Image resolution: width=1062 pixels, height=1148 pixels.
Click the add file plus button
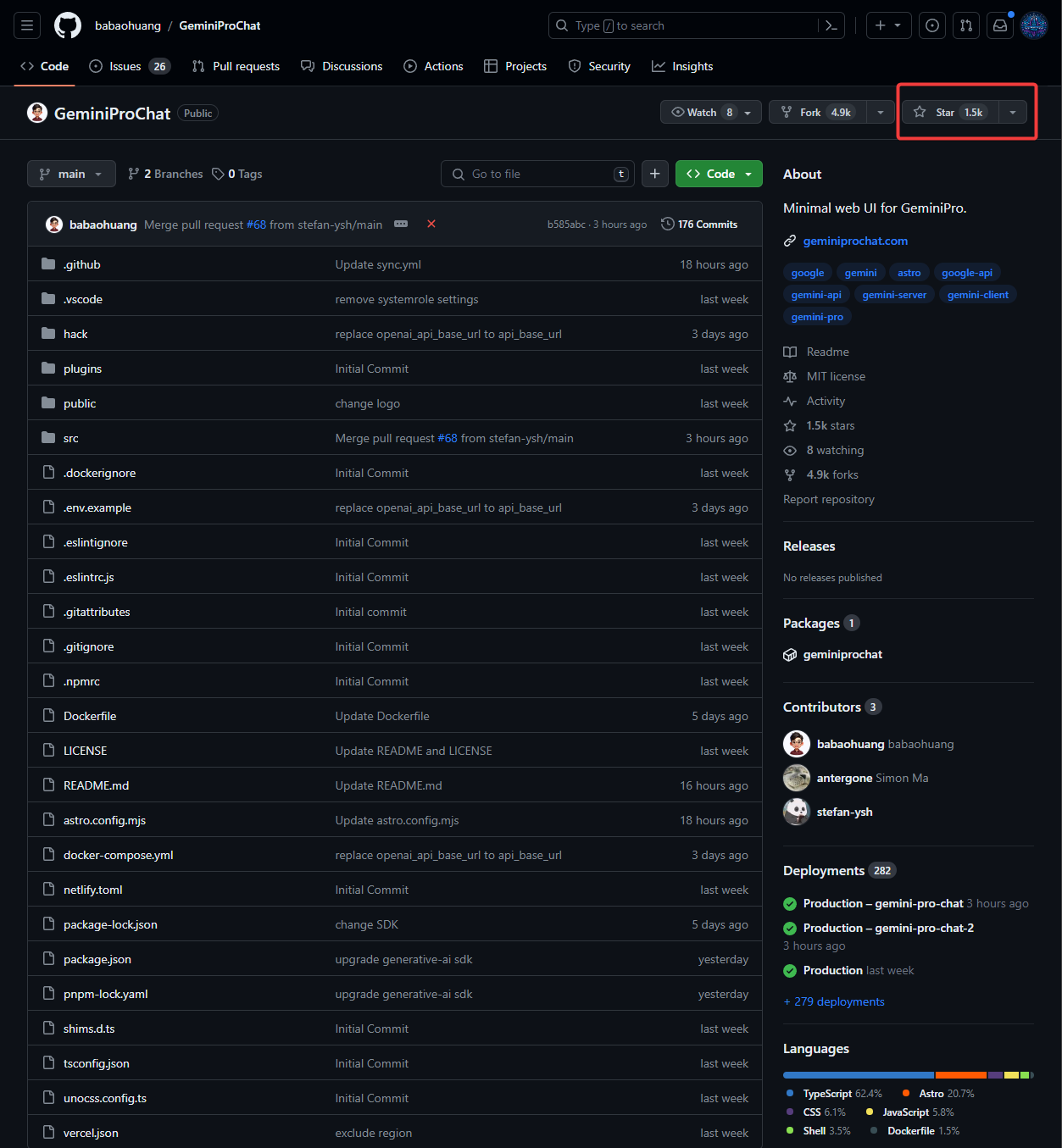coord(654,174)
